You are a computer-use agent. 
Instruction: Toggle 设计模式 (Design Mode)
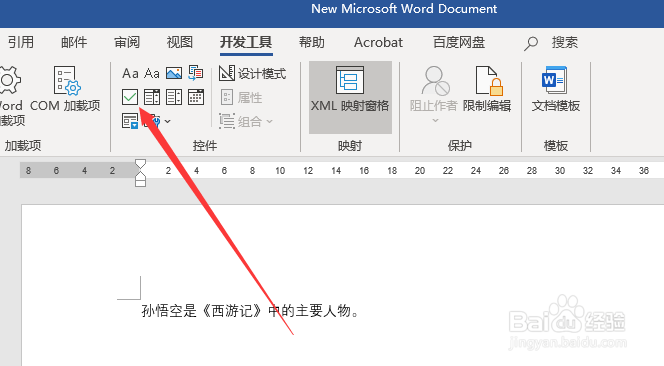(x=253, y=73)
